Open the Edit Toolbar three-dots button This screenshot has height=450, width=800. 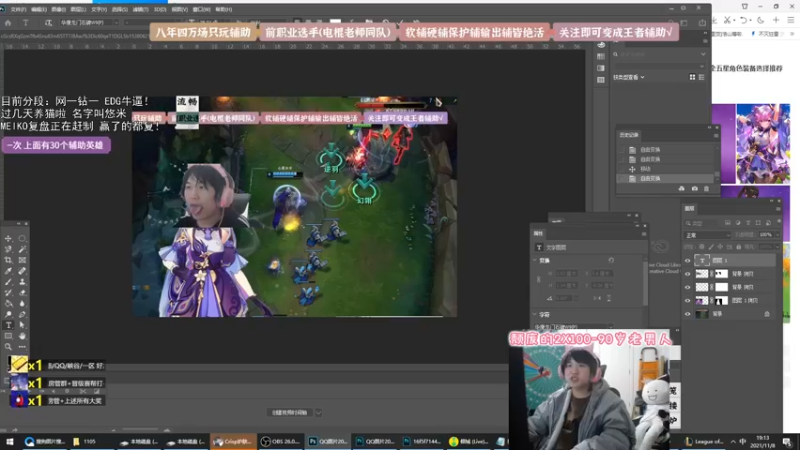point(22,347)
